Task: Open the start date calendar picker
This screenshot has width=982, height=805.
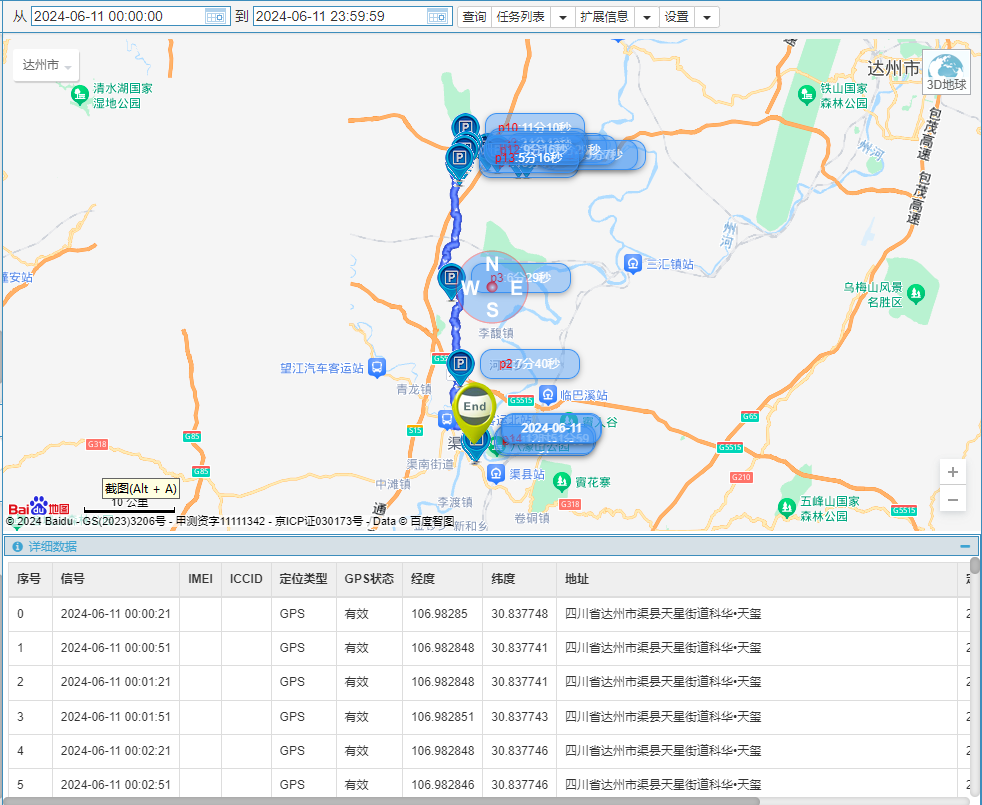Action: coord(215,17)
